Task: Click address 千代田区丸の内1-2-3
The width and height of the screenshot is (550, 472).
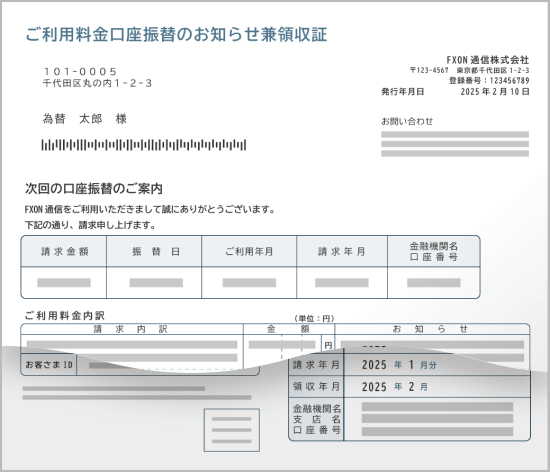Action: pyautogui.click(x=97, y=83)
